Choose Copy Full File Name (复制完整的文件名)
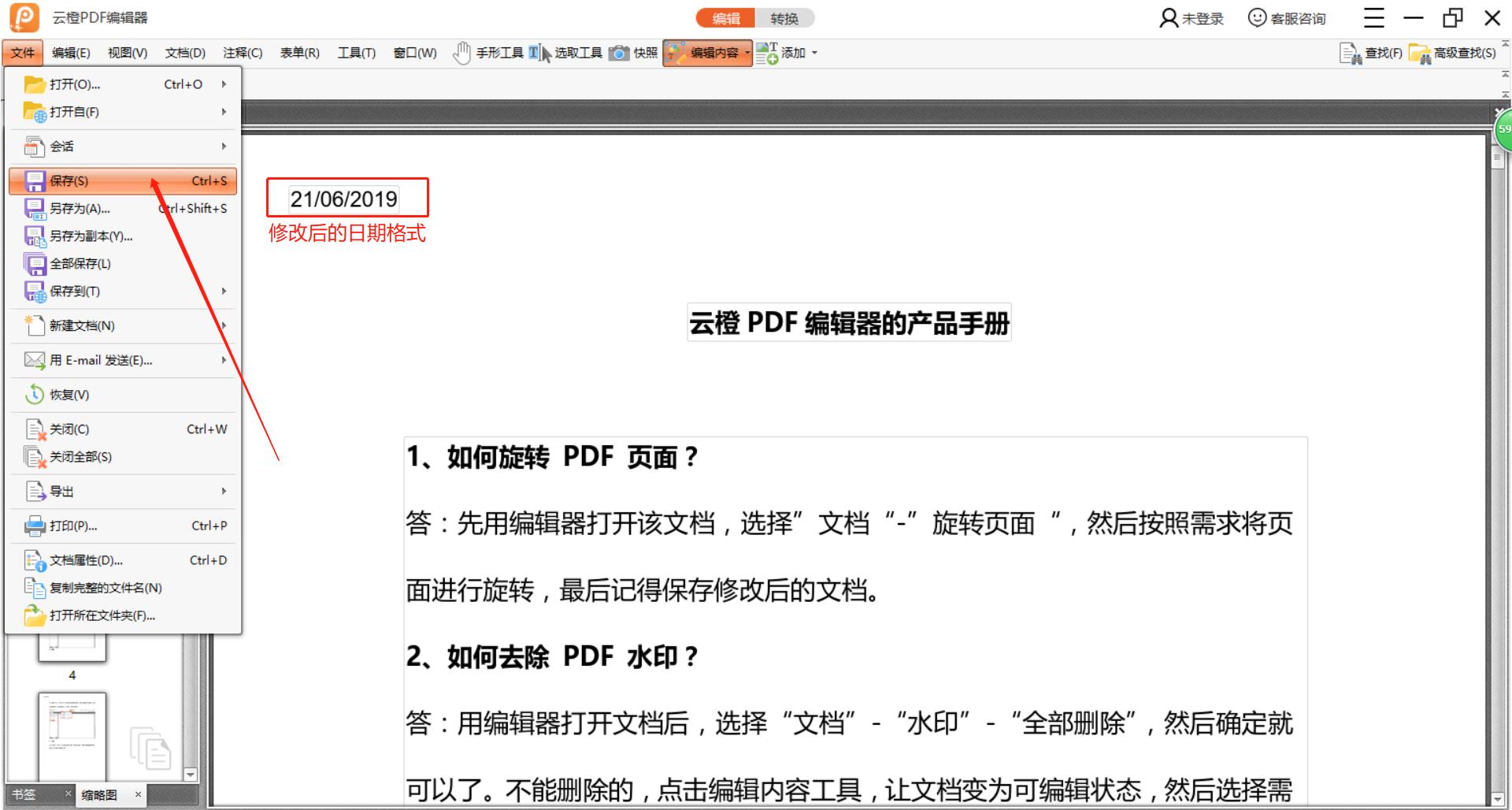The width and height of the screenshot is (1512, 810). click(123, 588)
